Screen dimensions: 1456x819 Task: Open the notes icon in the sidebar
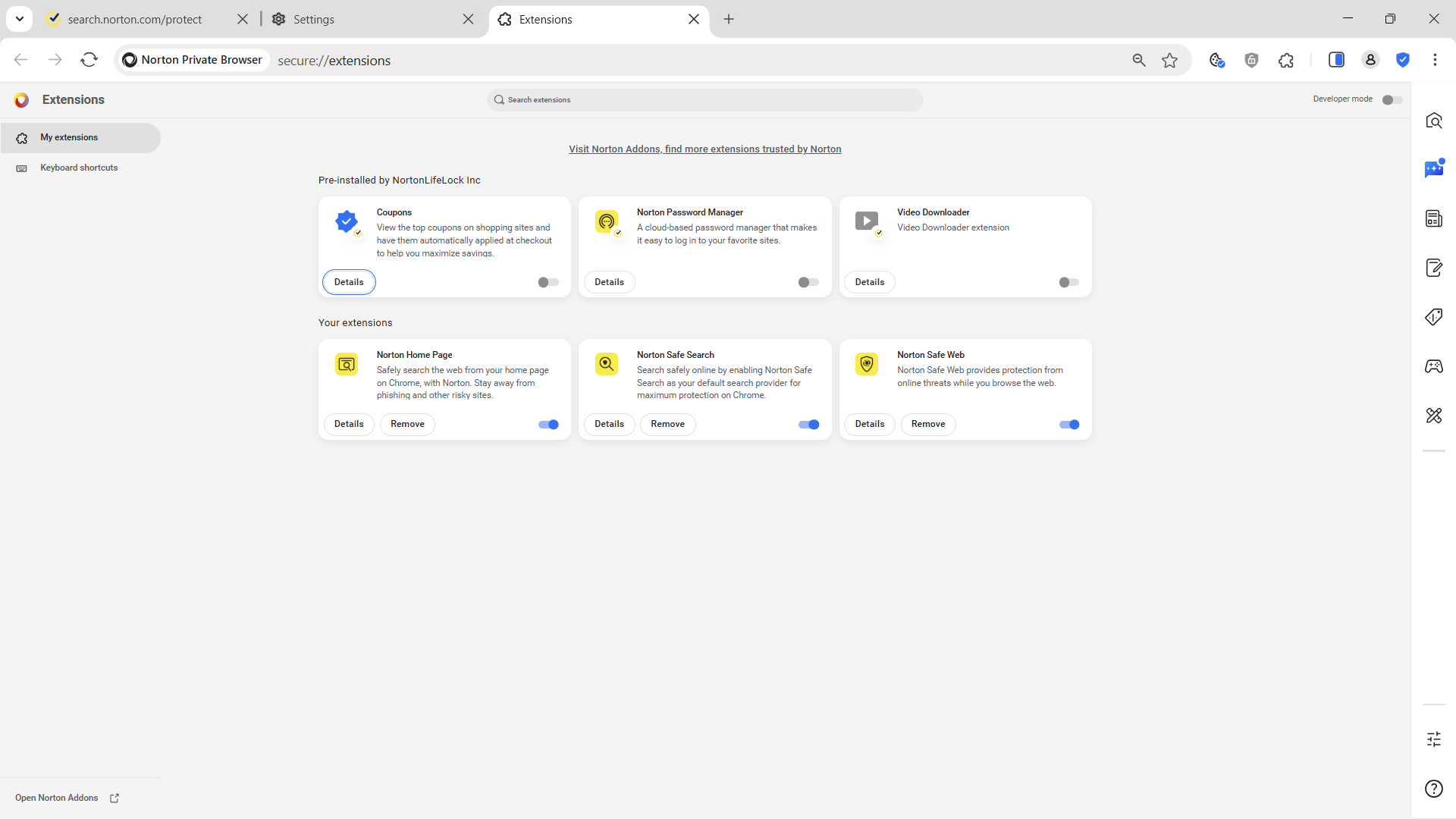click(x=1434, y=268)
